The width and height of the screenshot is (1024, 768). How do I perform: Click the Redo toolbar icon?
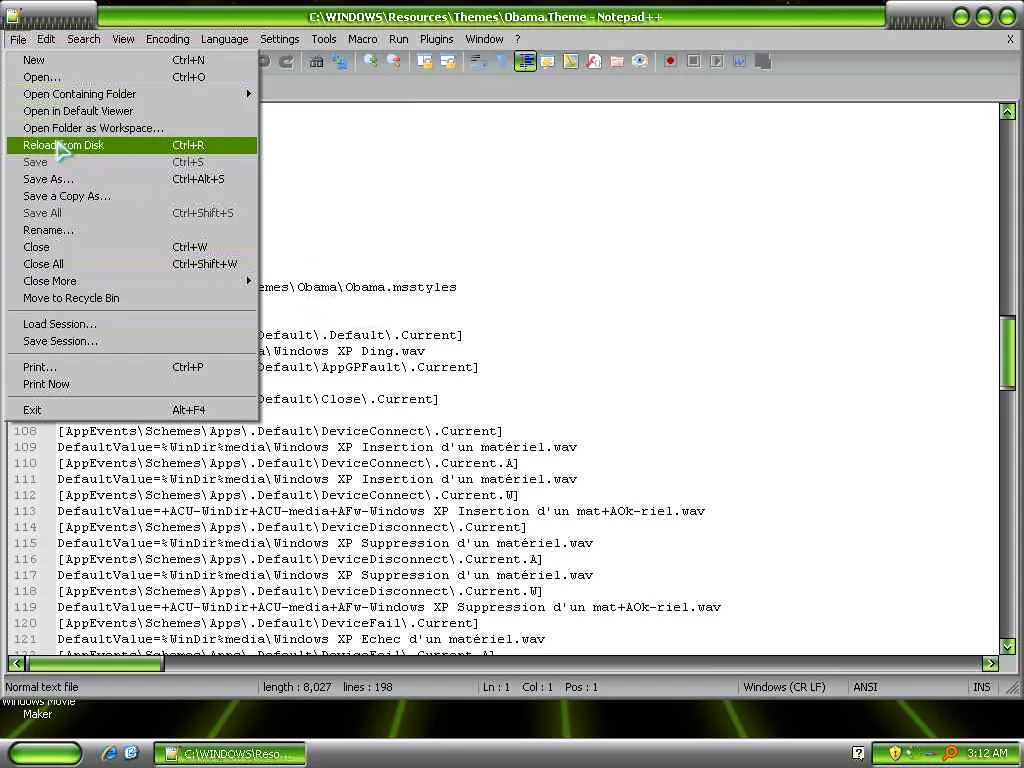(x=286, y=62)
